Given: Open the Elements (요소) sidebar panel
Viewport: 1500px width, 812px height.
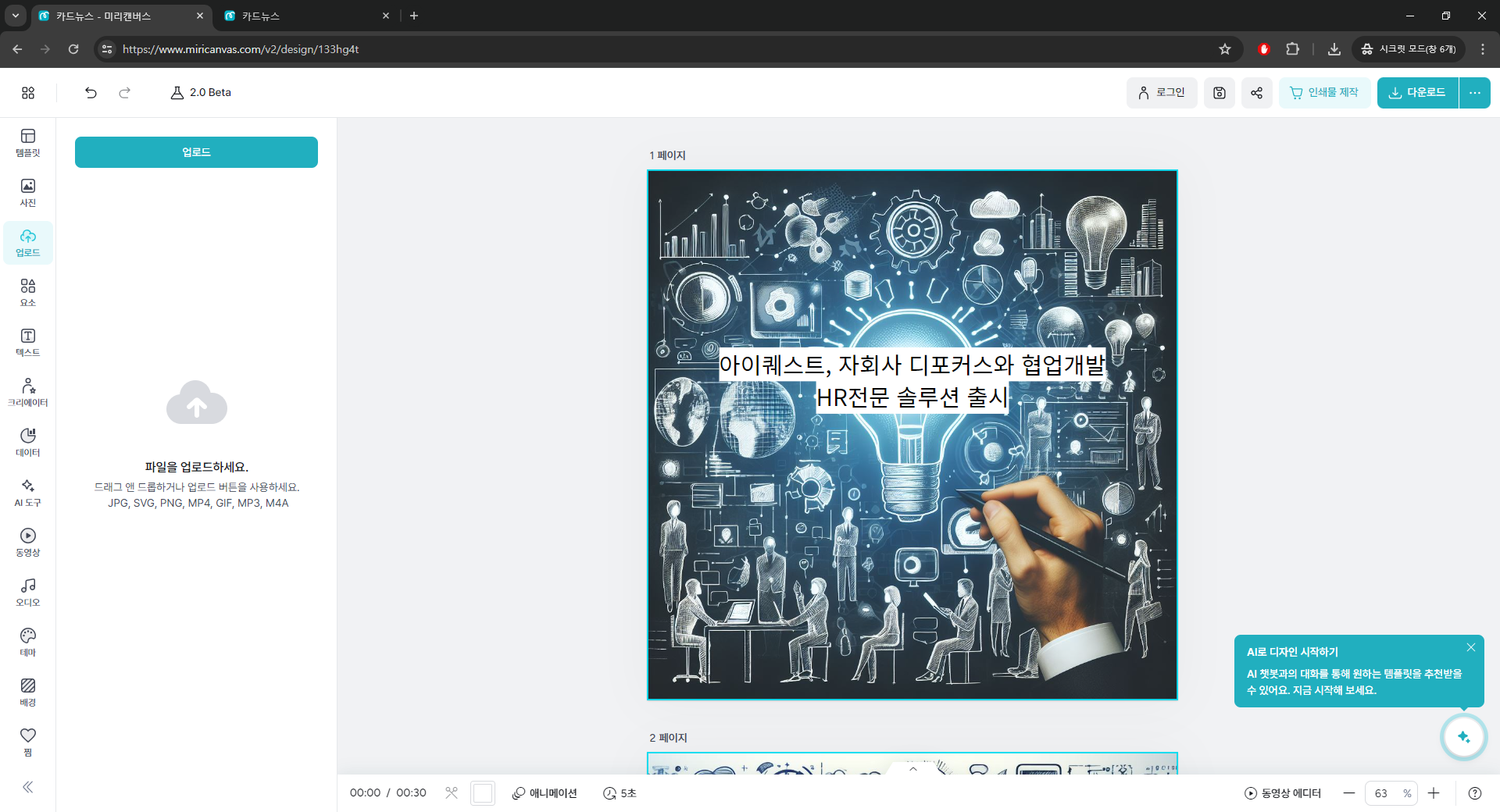Looking at the screenshot, I should pos(28,293).
